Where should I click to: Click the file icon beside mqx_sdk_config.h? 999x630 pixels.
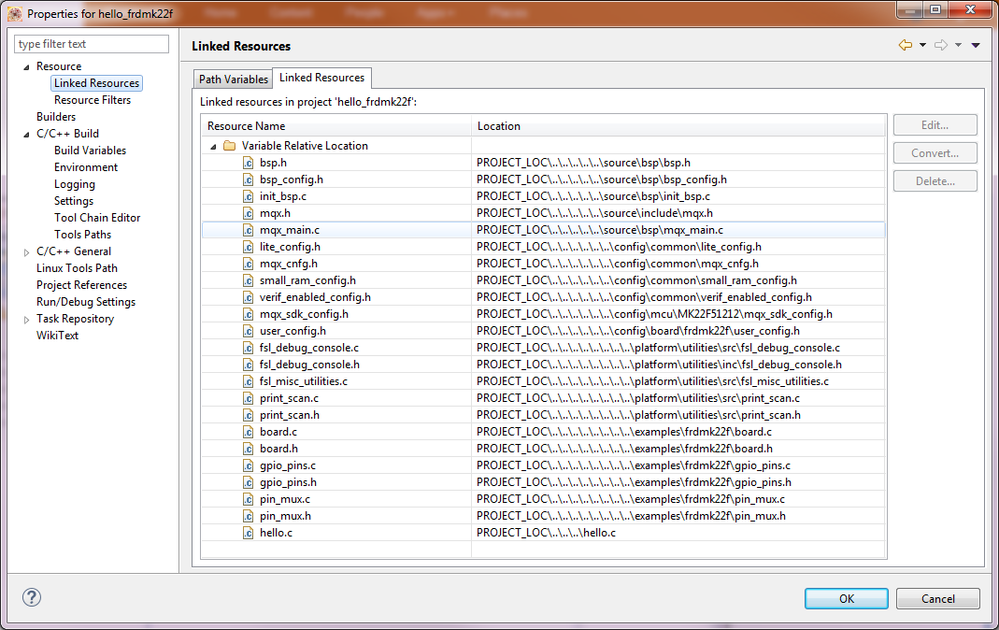point(248,314)
